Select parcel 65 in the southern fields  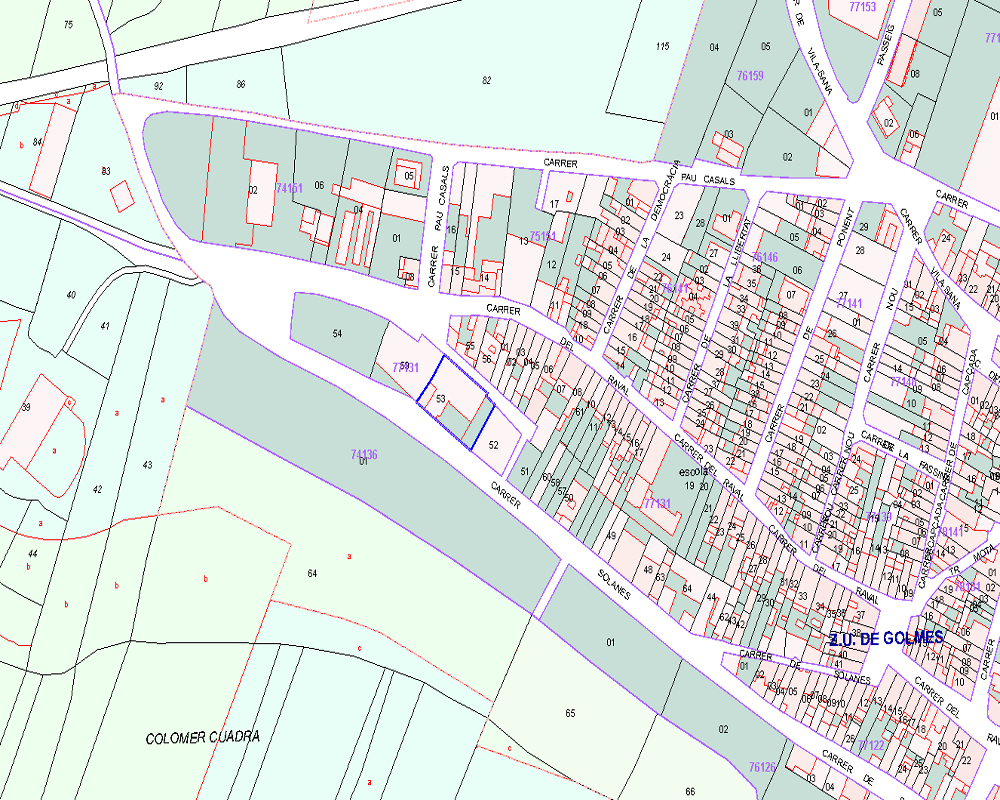pyautogui.click(x=570, y=713)
